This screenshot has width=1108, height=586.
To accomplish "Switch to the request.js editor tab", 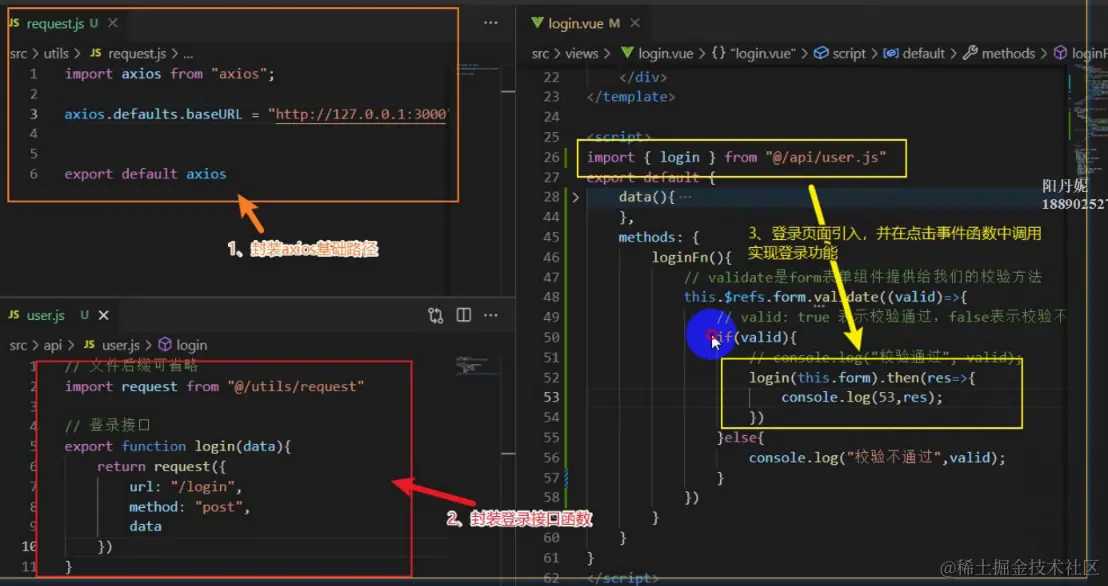I will point(55,23).
